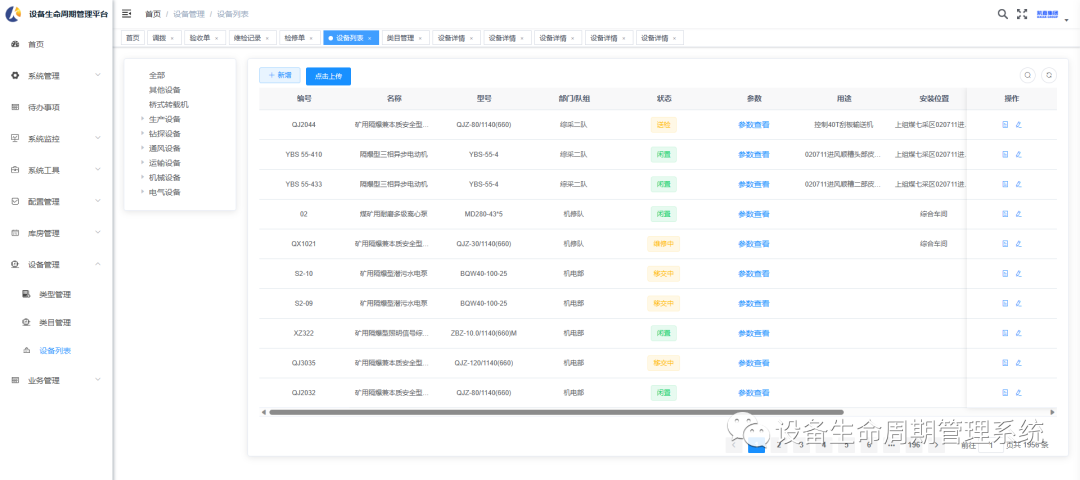Viewport: 1080px width, 480px height.
Task: Click the 维修中 status tag for QX1021
Action: [664, 244]
